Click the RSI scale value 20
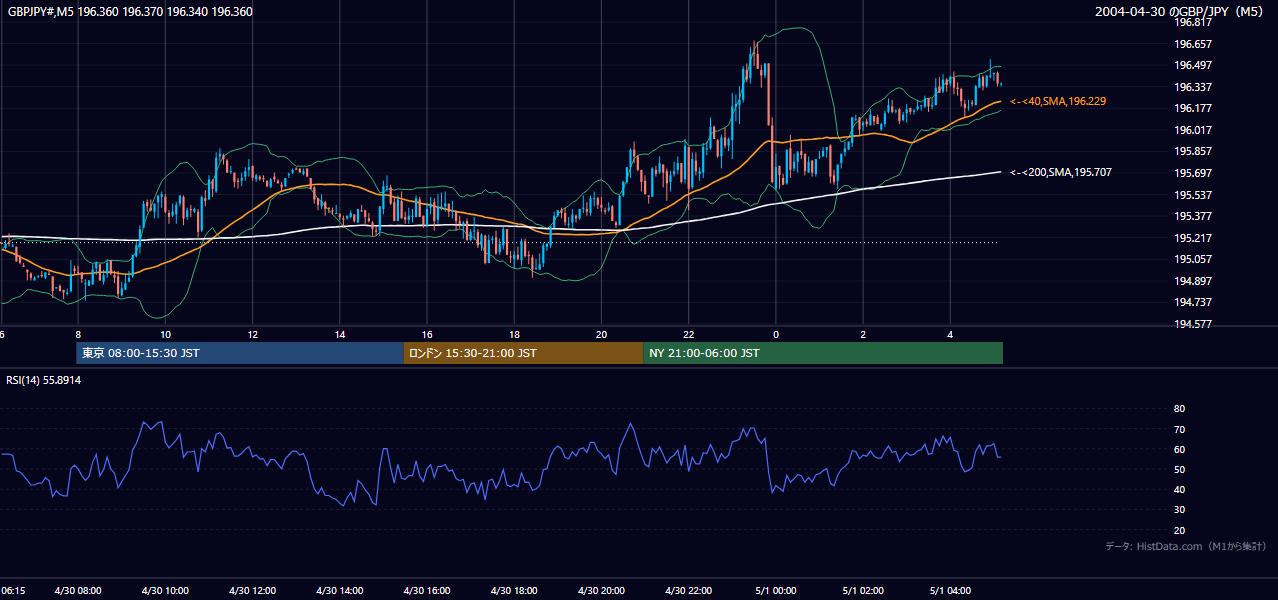The height and width of the screenshot is (600, 1278). pos(1179,531)
